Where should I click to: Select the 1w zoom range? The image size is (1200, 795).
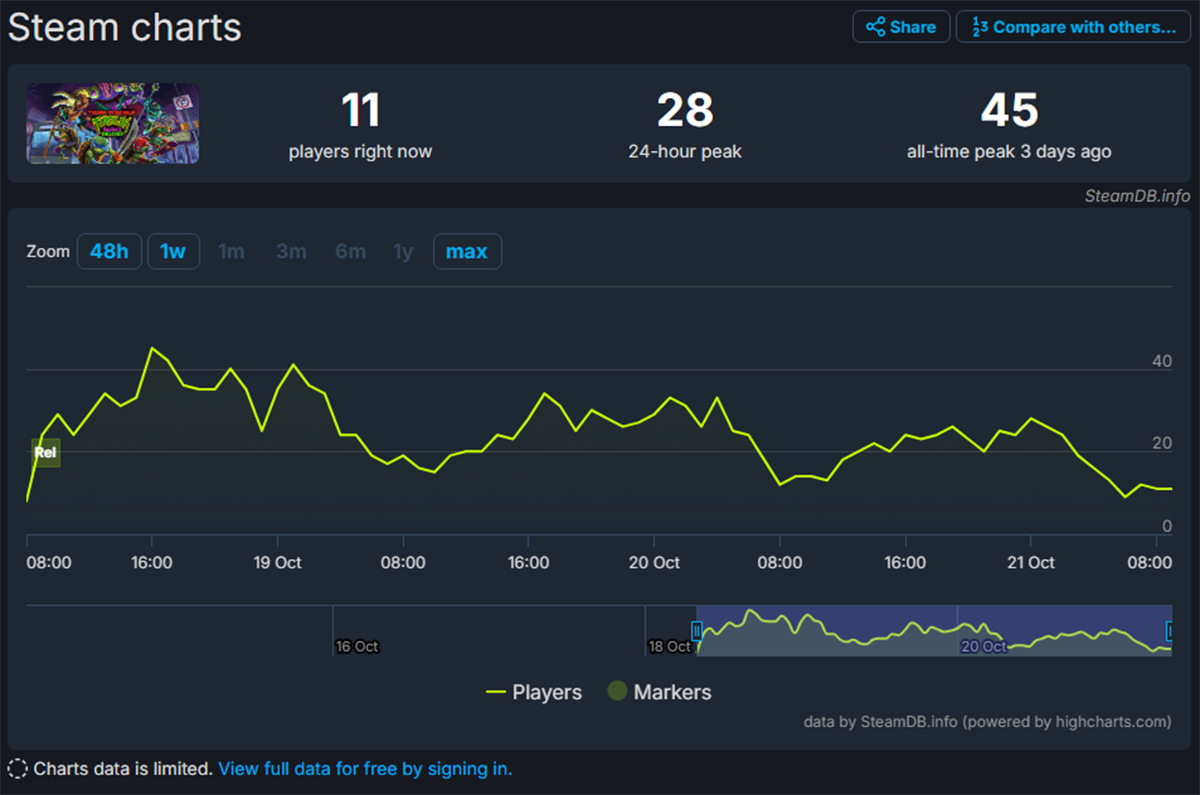coord(173,251)
